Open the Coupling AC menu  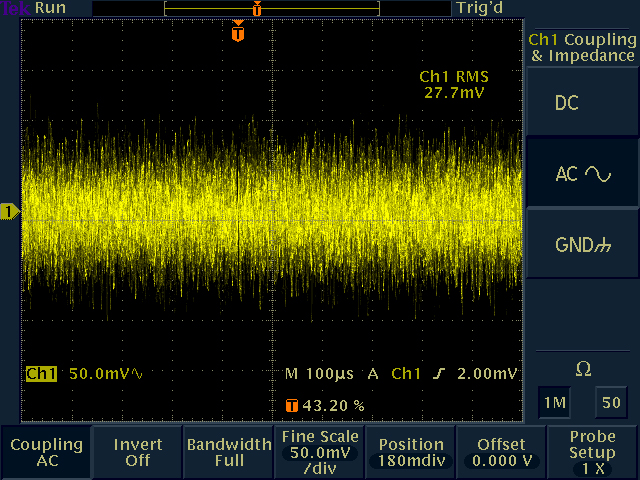(46, 452)
